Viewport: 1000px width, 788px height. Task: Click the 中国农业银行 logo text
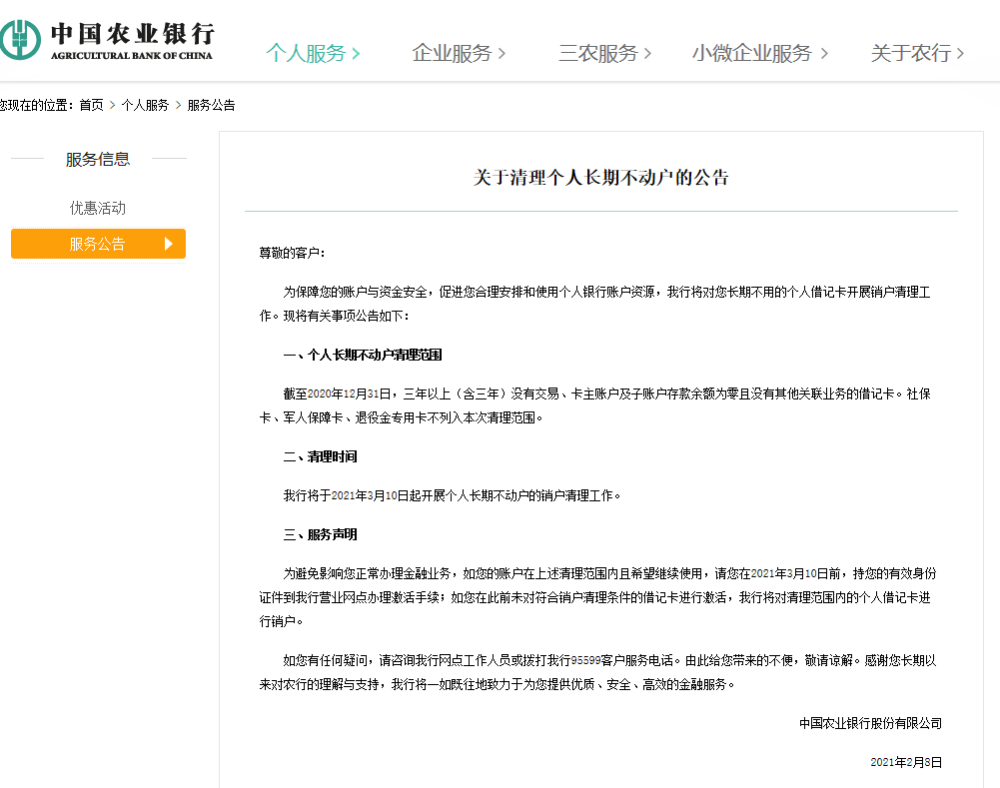pos(133,34)
